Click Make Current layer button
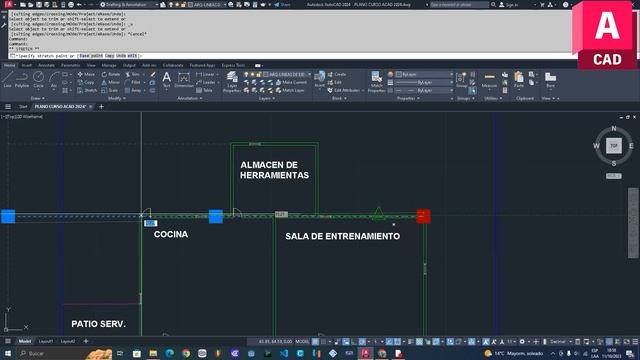Screen dimensions: 640x360 pyautogui.click(x=291, y=82)
